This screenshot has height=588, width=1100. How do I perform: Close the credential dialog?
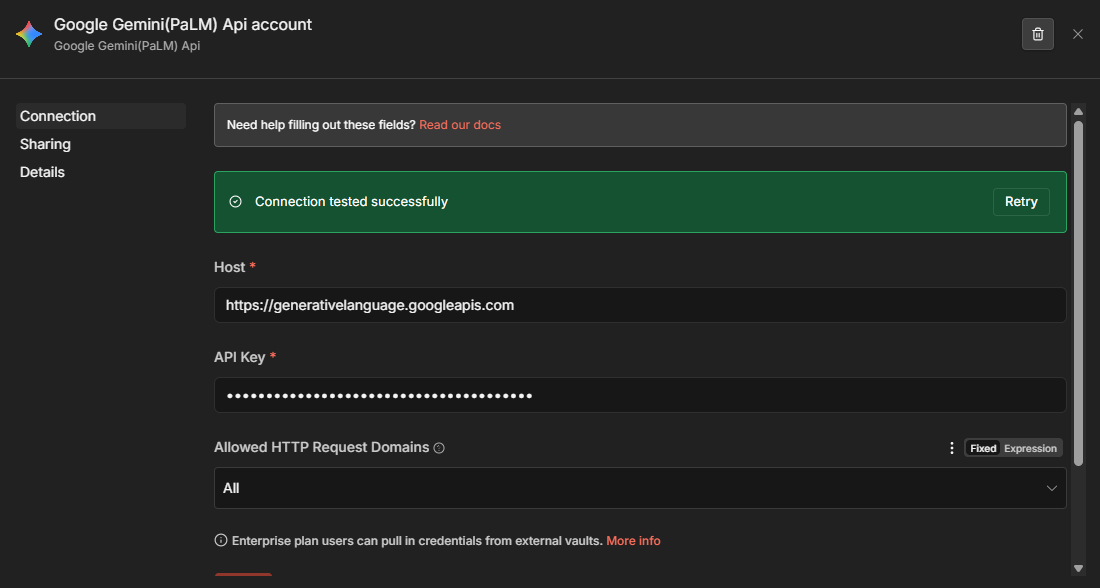(1078, 34)
